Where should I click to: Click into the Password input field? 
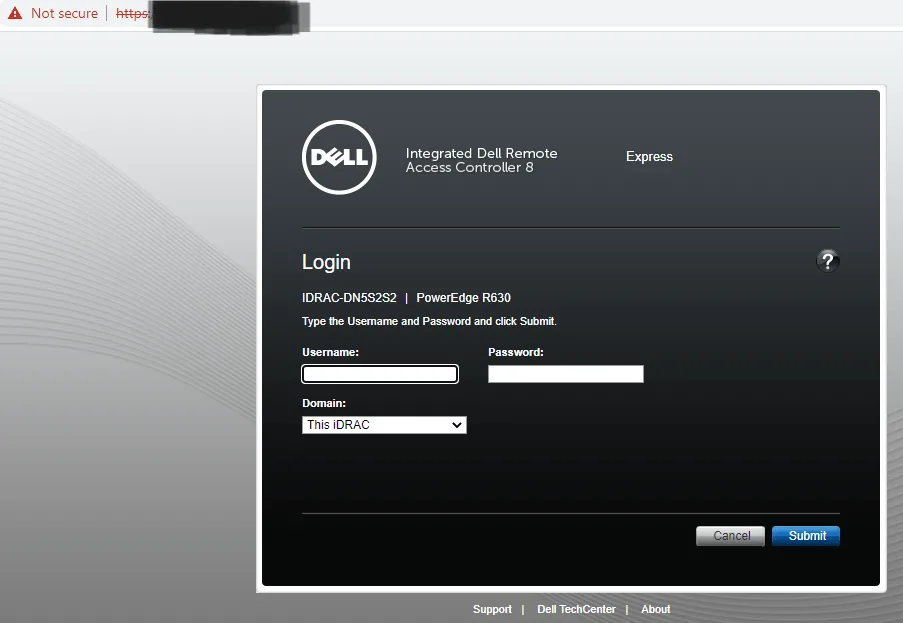[565, 374]
